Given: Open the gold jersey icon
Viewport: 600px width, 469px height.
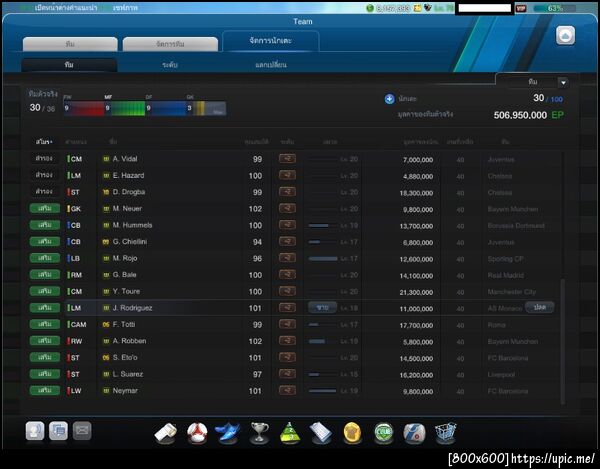Looking at the screenshot, I should coord(352,433).
